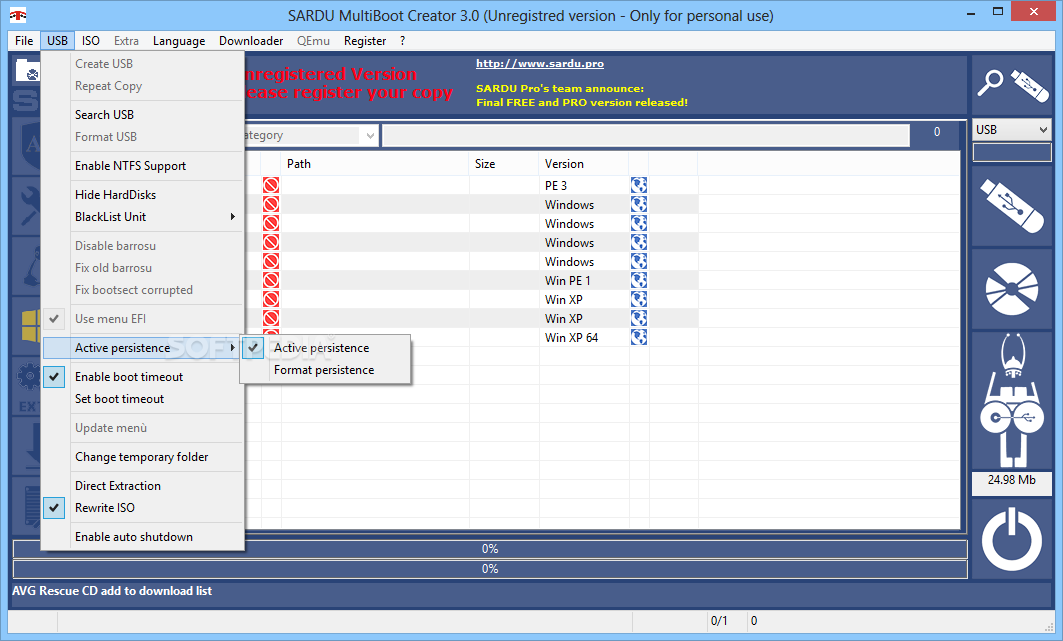This screenshot has width=1063, height=641.
Task: Click the SARDU robot mascot icon
Action: click(1011, 400)
